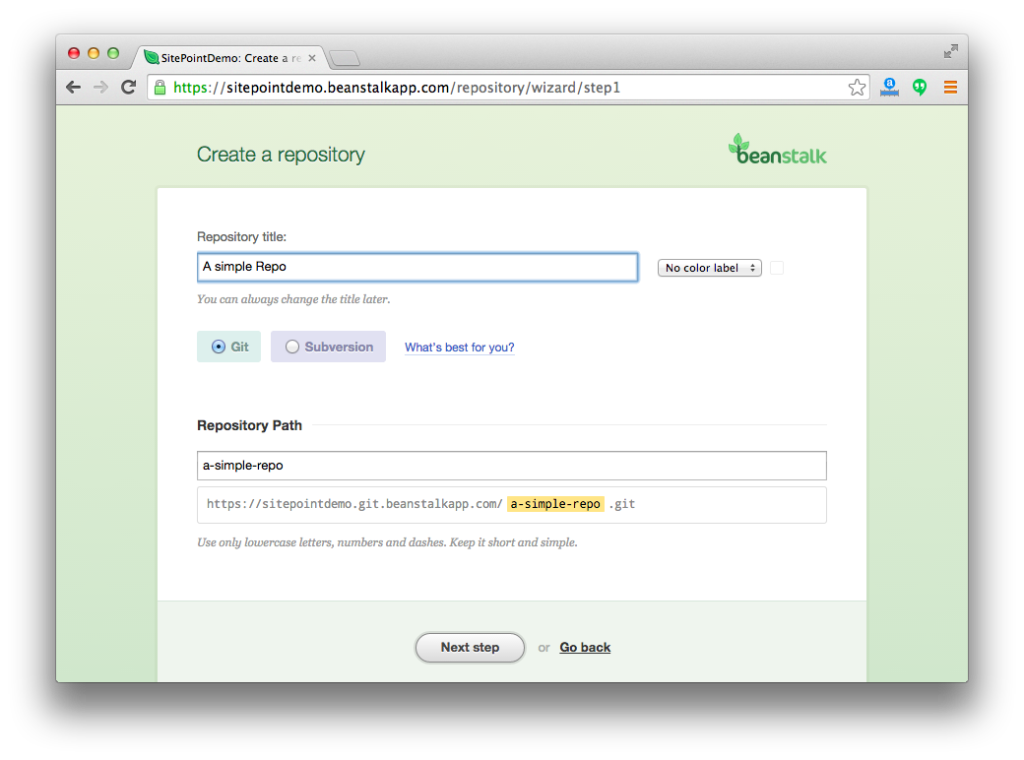Click the Next step button
Screen dimensions: 1024x760
[470, 647]
